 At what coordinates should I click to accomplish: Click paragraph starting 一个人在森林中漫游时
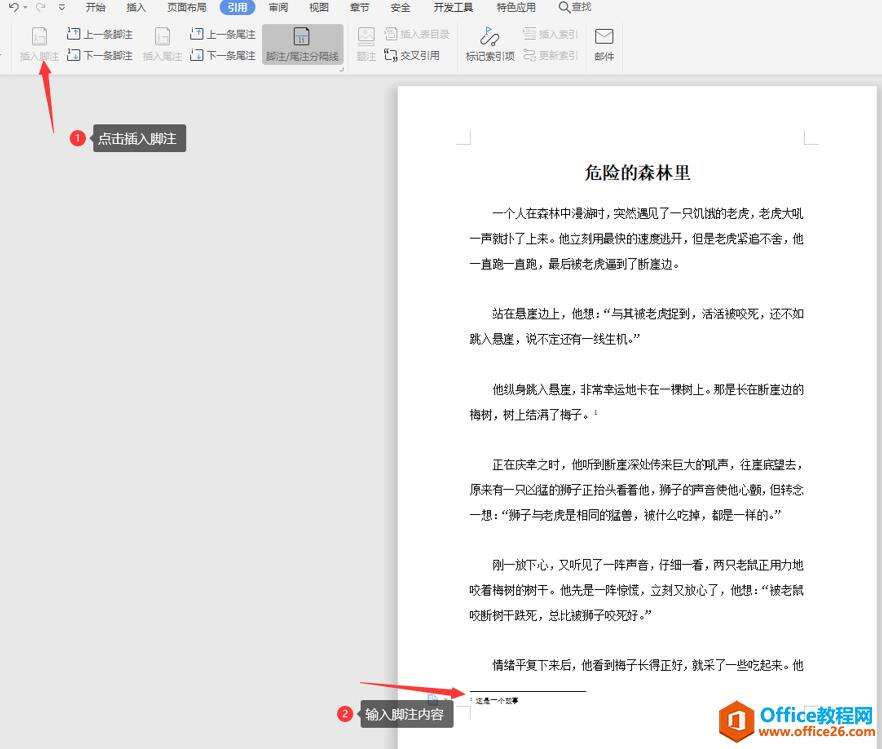(x=636, y=238)
